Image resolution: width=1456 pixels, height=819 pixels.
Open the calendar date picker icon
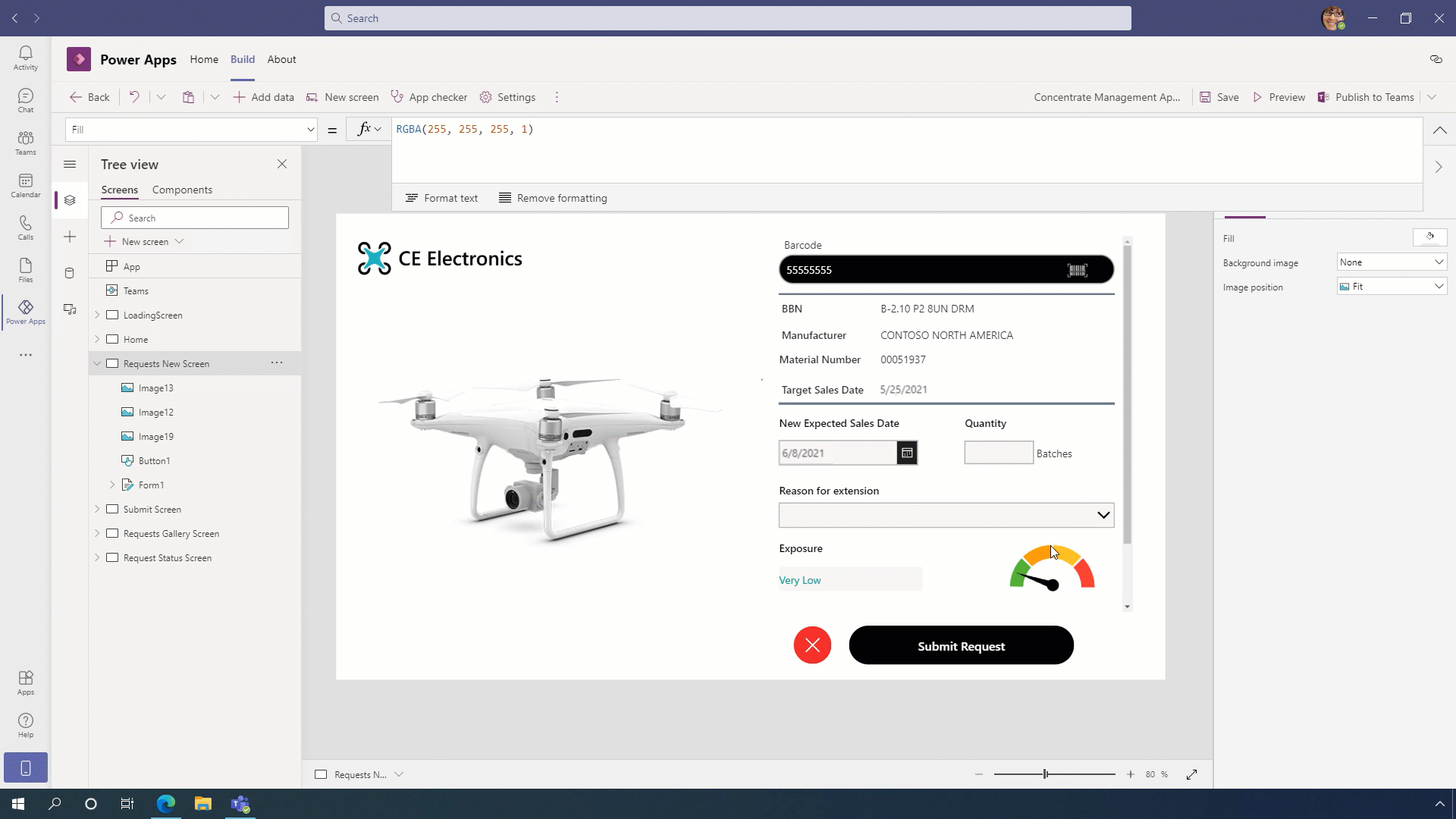pos(907,453)
